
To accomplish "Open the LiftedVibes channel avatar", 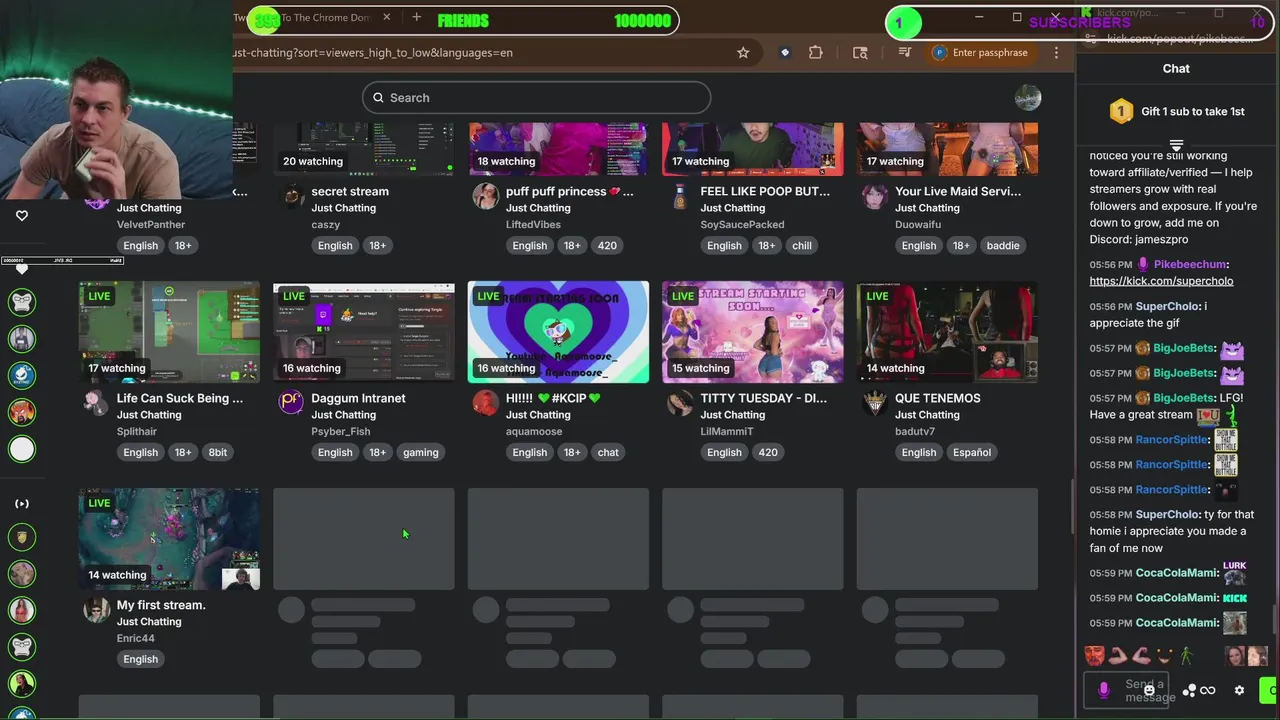I will pos(486,195).
